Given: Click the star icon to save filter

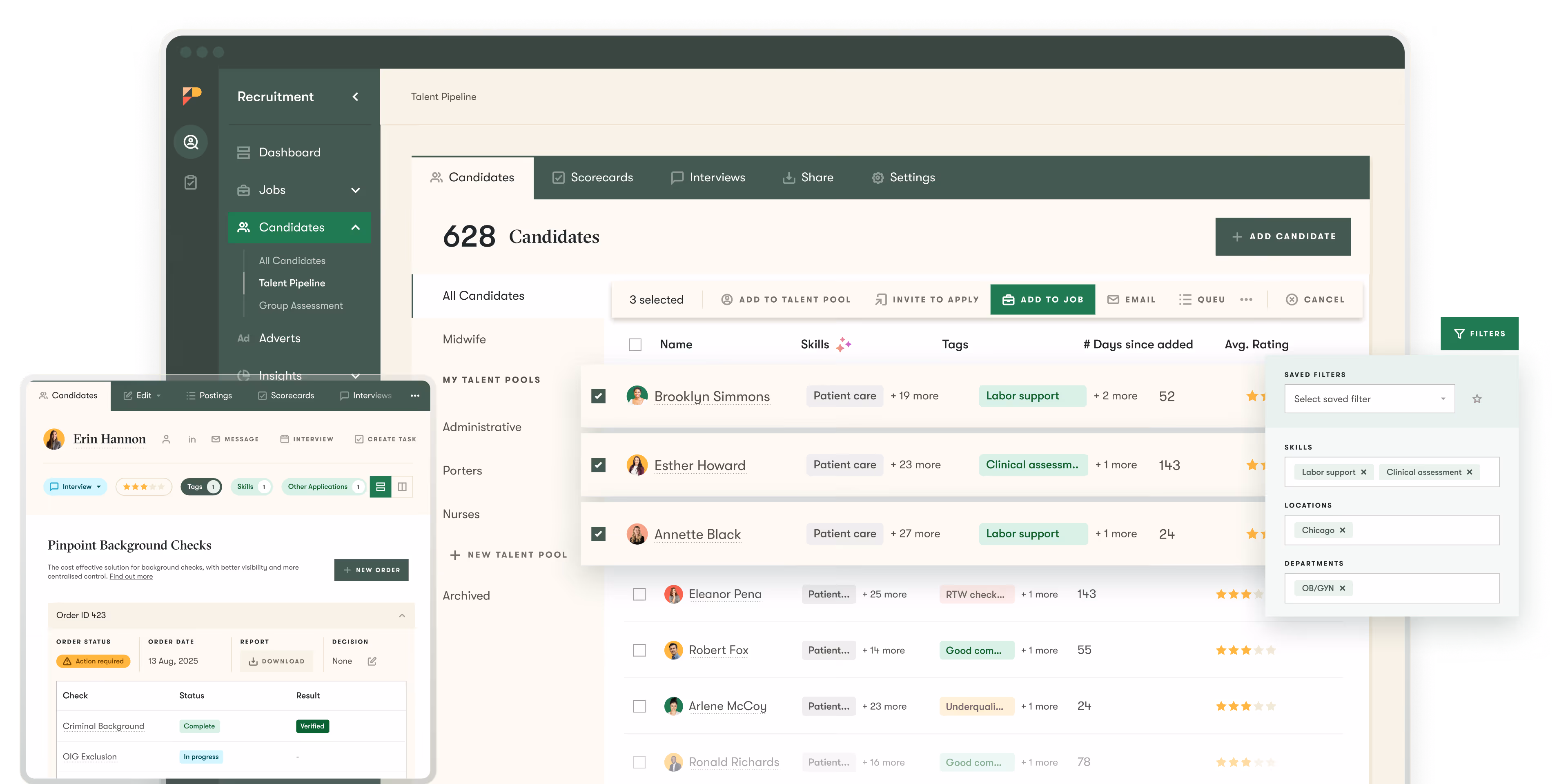Looking at the screenshot, I should click(1477, 399).
